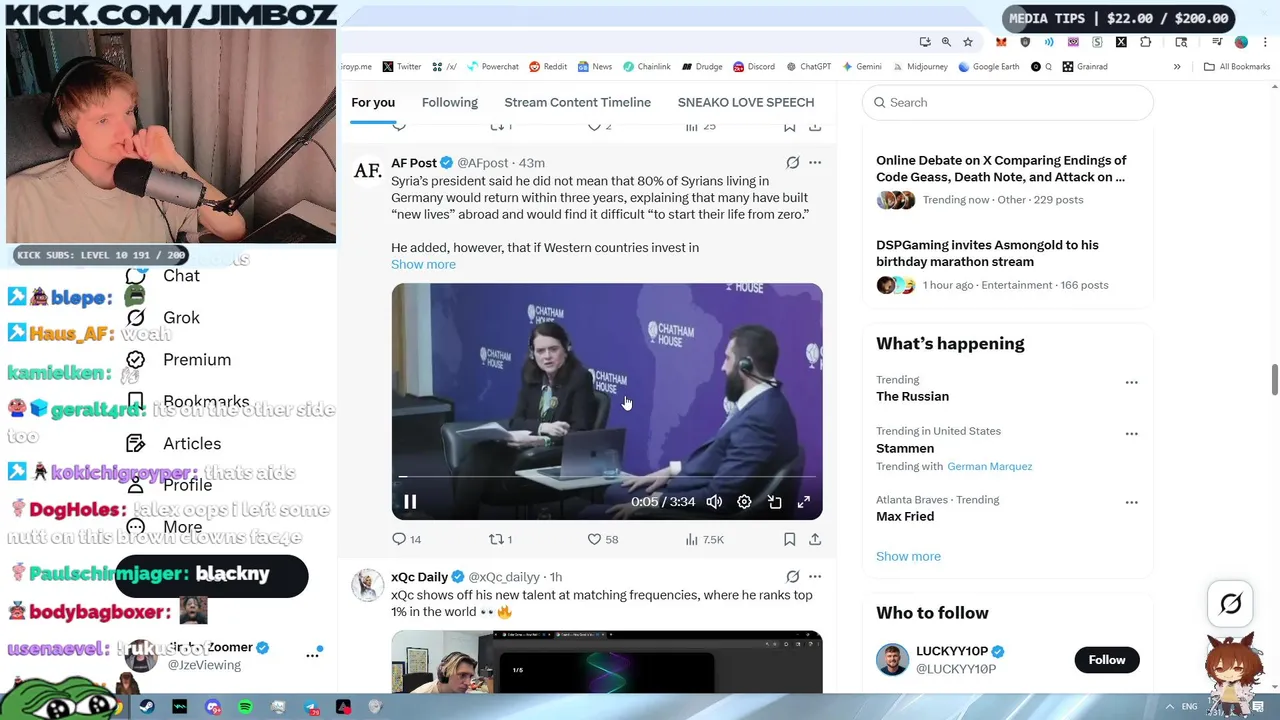1280x720 pixels.
Task: Open Steam from taskbar
Action: (x=147, y=707)
